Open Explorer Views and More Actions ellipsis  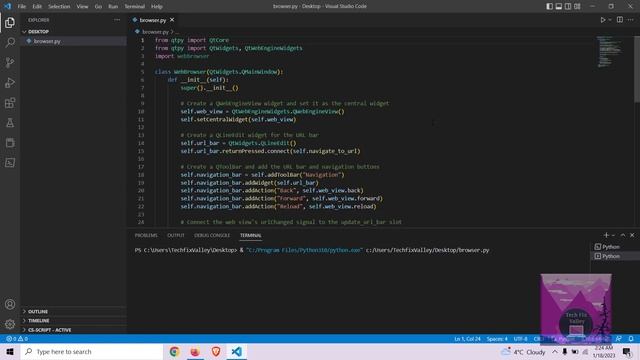(x=117, y=20)
